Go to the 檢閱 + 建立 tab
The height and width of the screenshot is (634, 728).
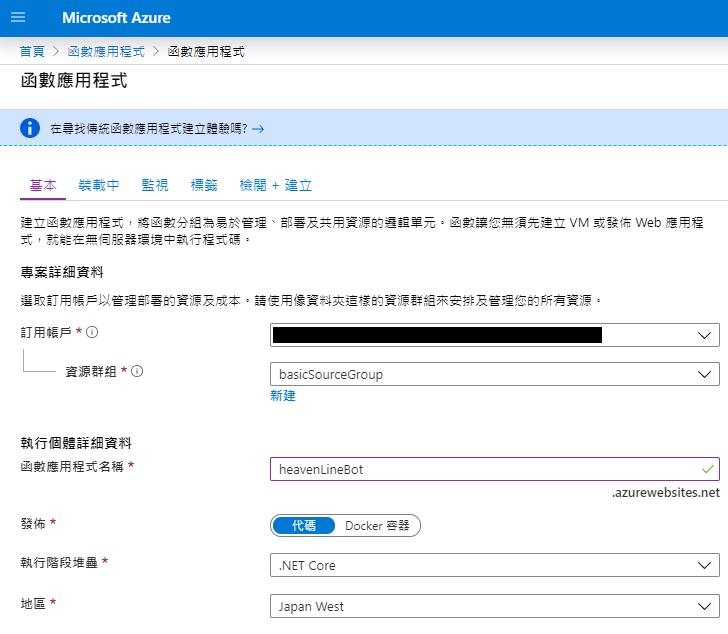click(x=275, y=185)
